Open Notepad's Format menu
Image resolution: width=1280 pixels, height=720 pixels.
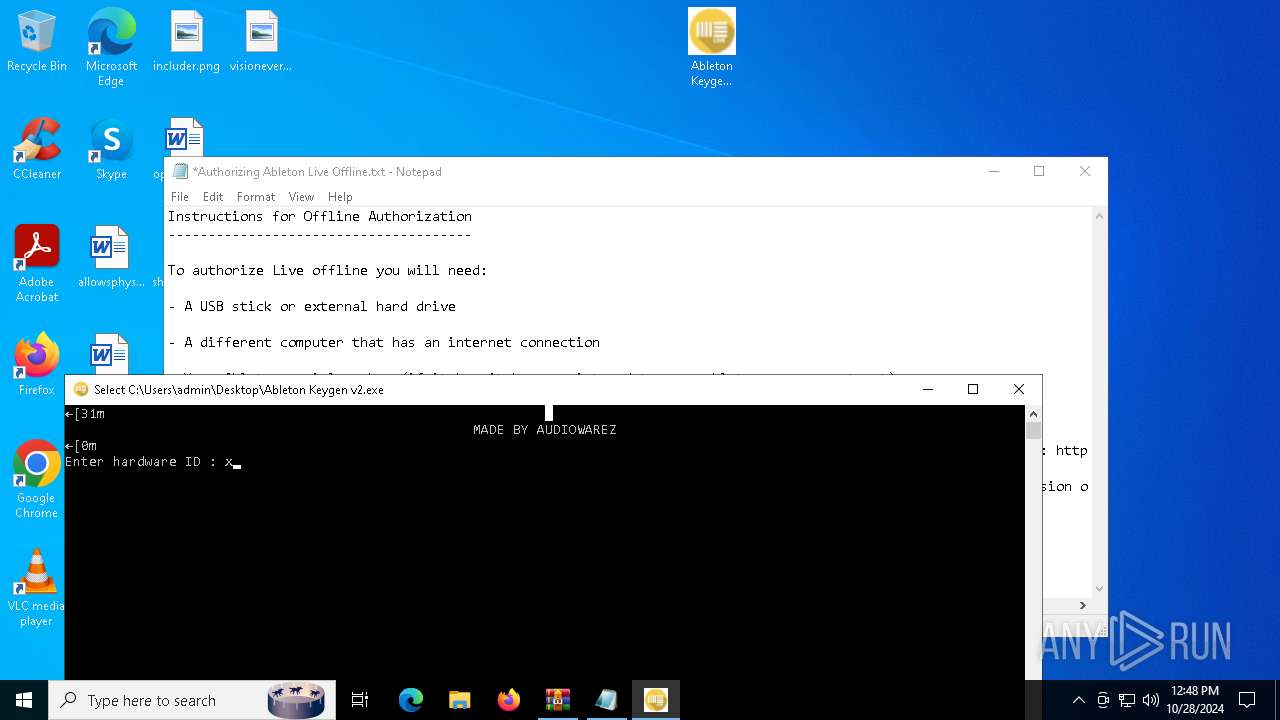(256, 197)
